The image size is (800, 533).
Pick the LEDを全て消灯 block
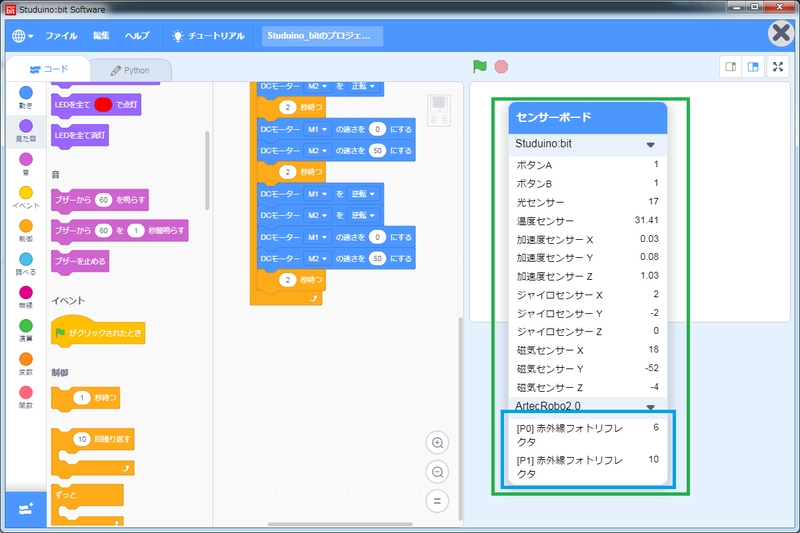coord(80,136)
